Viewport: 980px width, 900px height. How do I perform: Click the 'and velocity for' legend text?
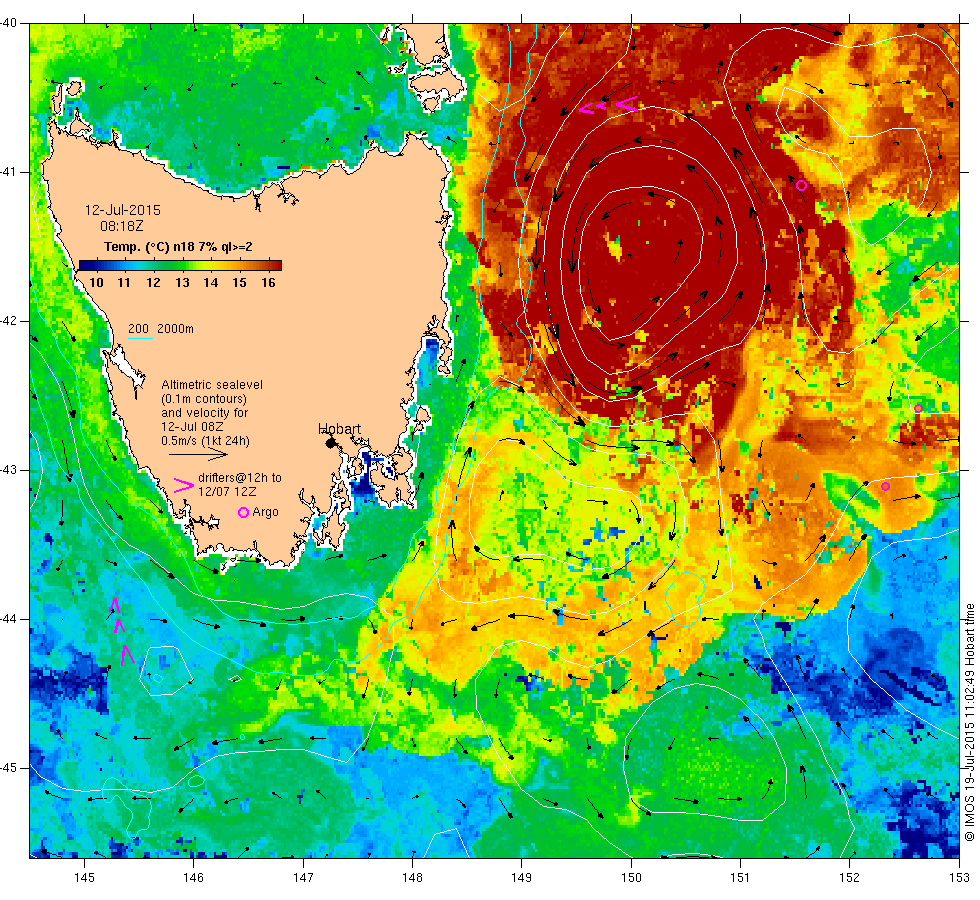pyautogui.click(x=204, y=412)
